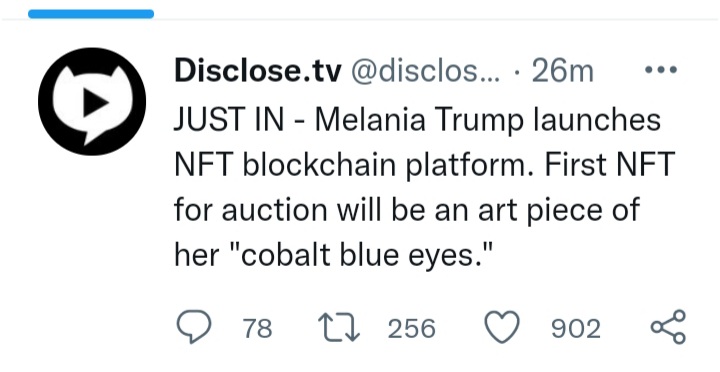Retweet the Disclose.tv post

tap(339, 327)
